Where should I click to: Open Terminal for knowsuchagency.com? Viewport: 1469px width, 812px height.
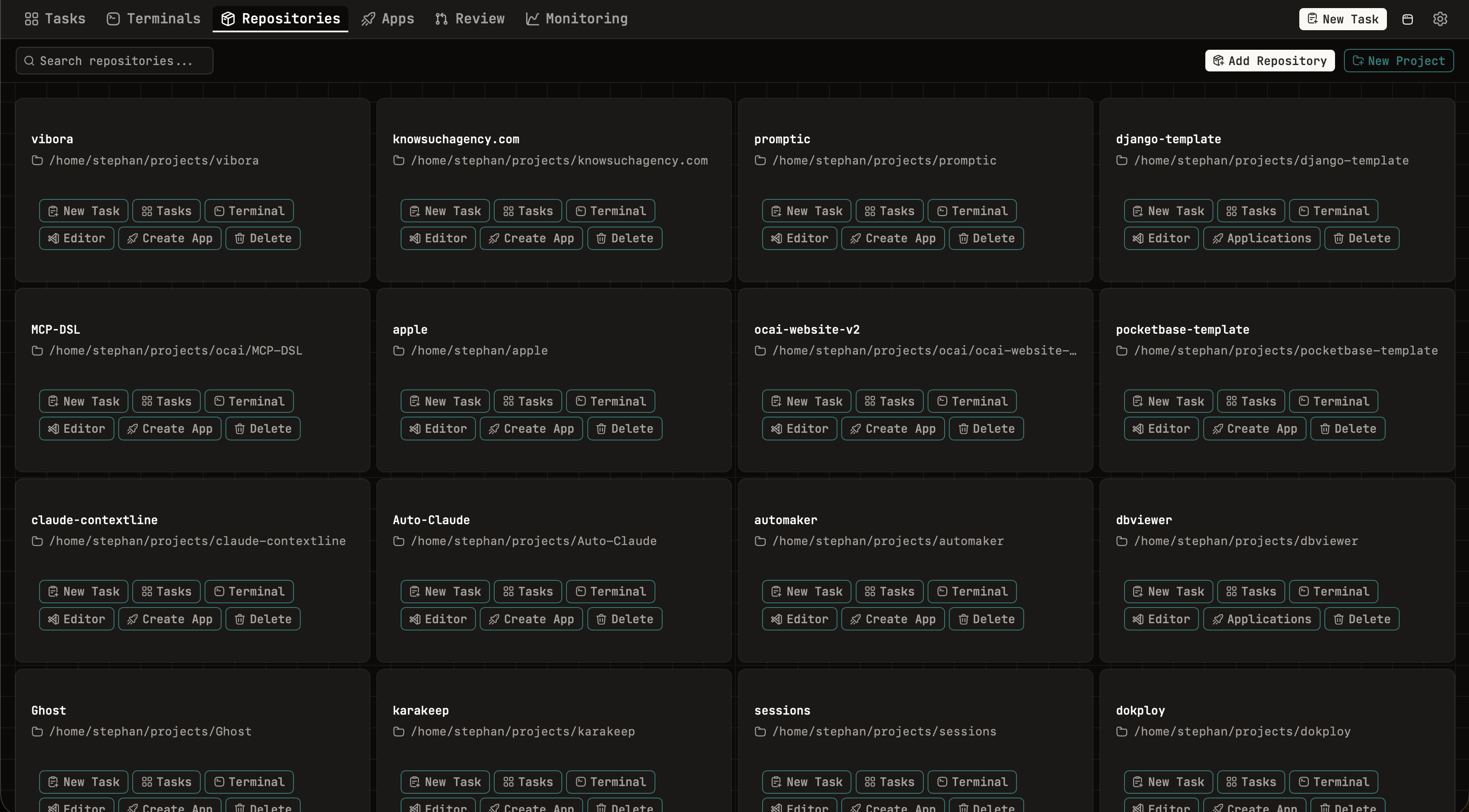click(x=610, y=211)
